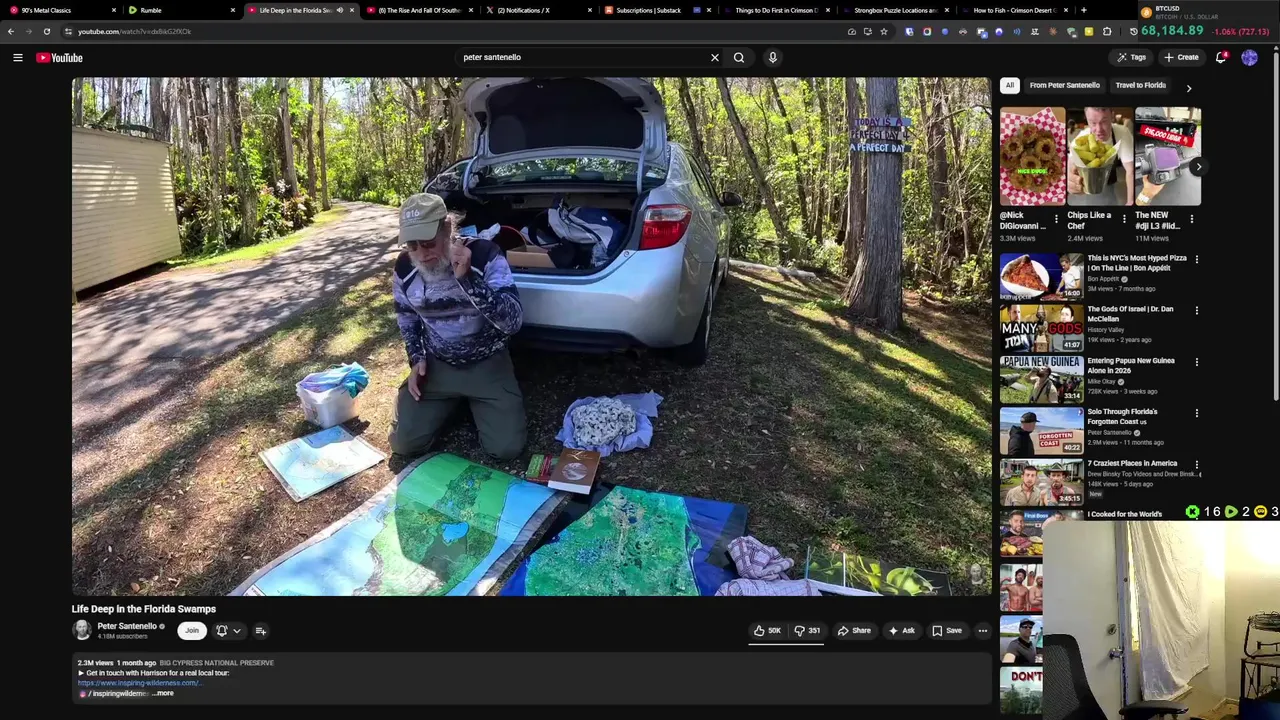Dislike the video (351)
The image size is (1280, 720).
click(x=807, y=631)
